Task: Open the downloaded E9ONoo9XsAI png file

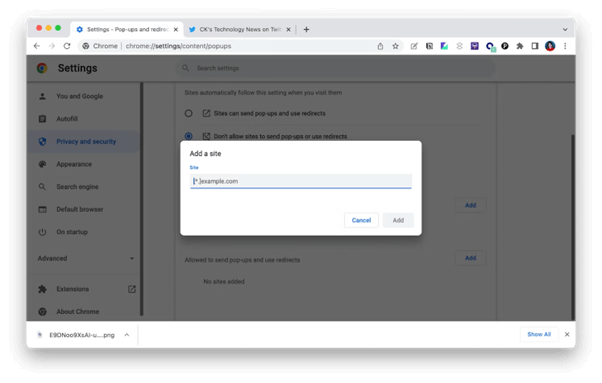Action: [81, 335]
